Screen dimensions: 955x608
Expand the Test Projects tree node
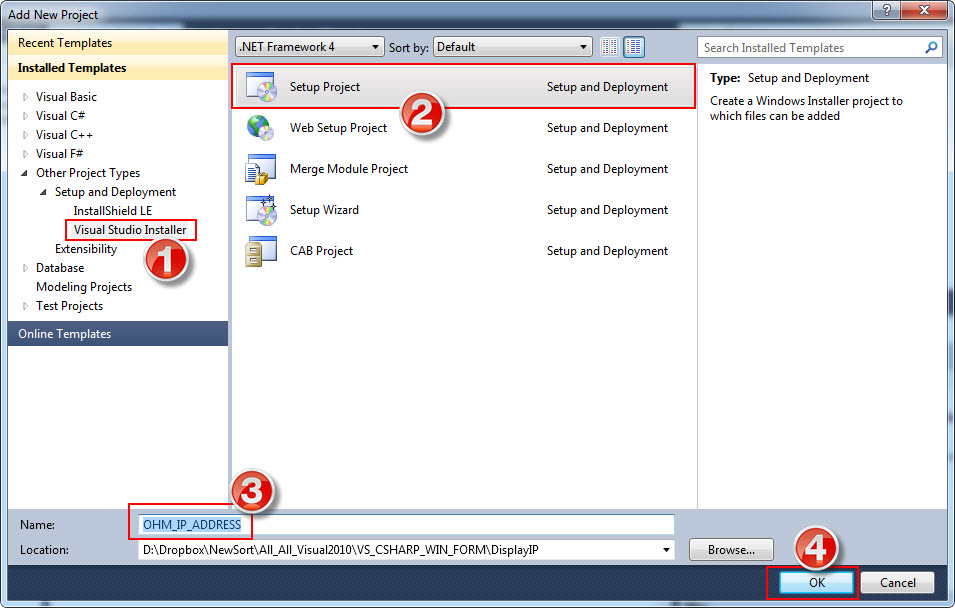coord(25,306)
